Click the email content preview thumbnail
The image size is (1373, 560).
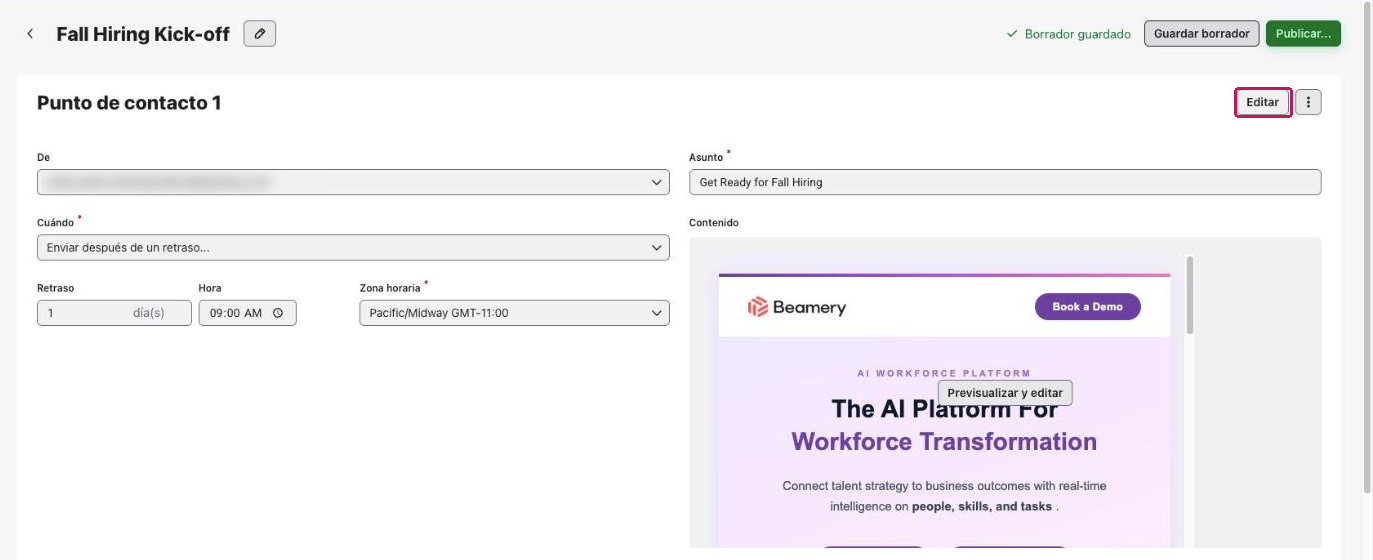[x=944, y=410]
